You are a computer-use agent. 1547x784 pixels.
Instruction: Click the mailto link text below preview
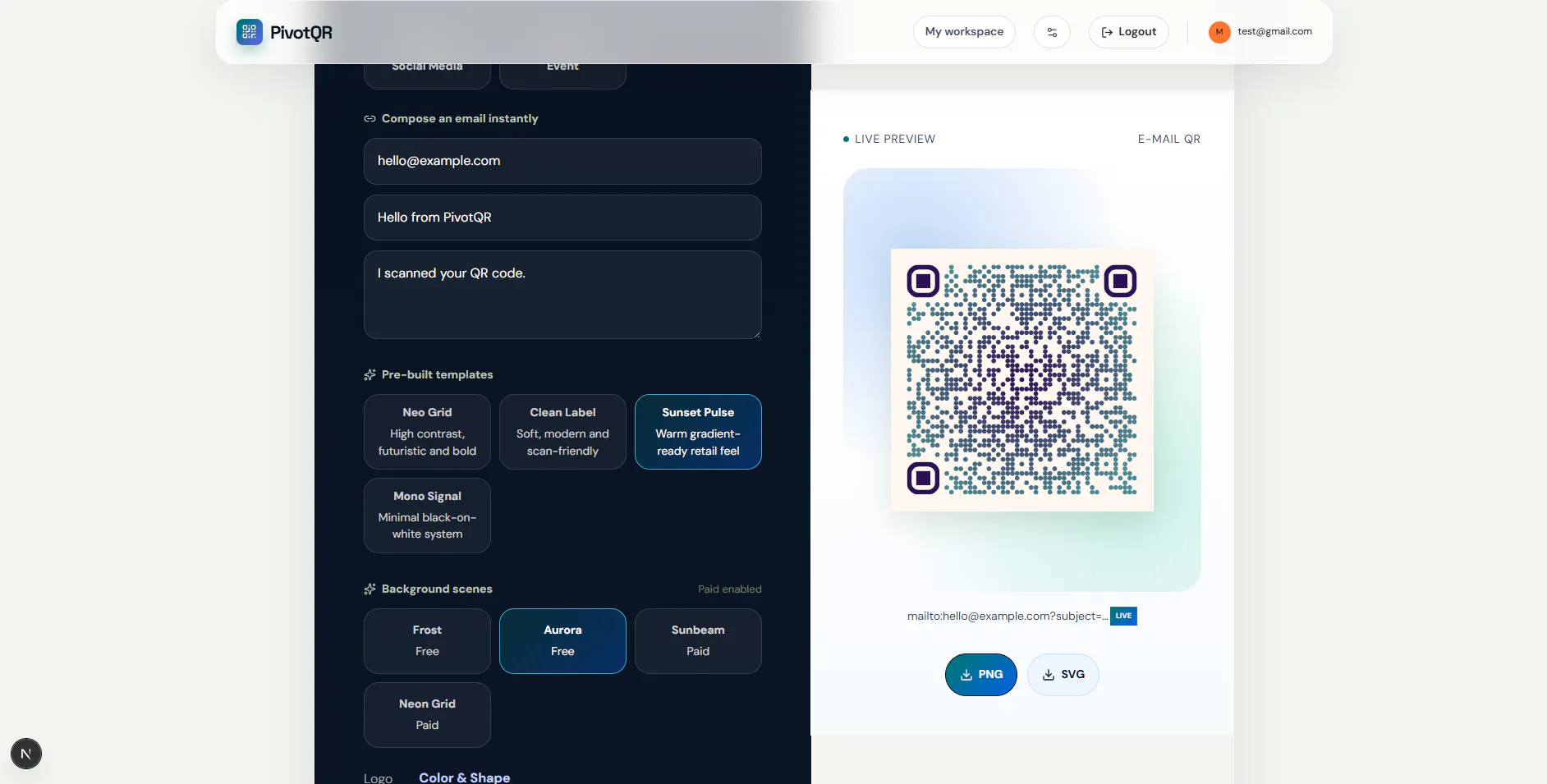[1008, 617]
